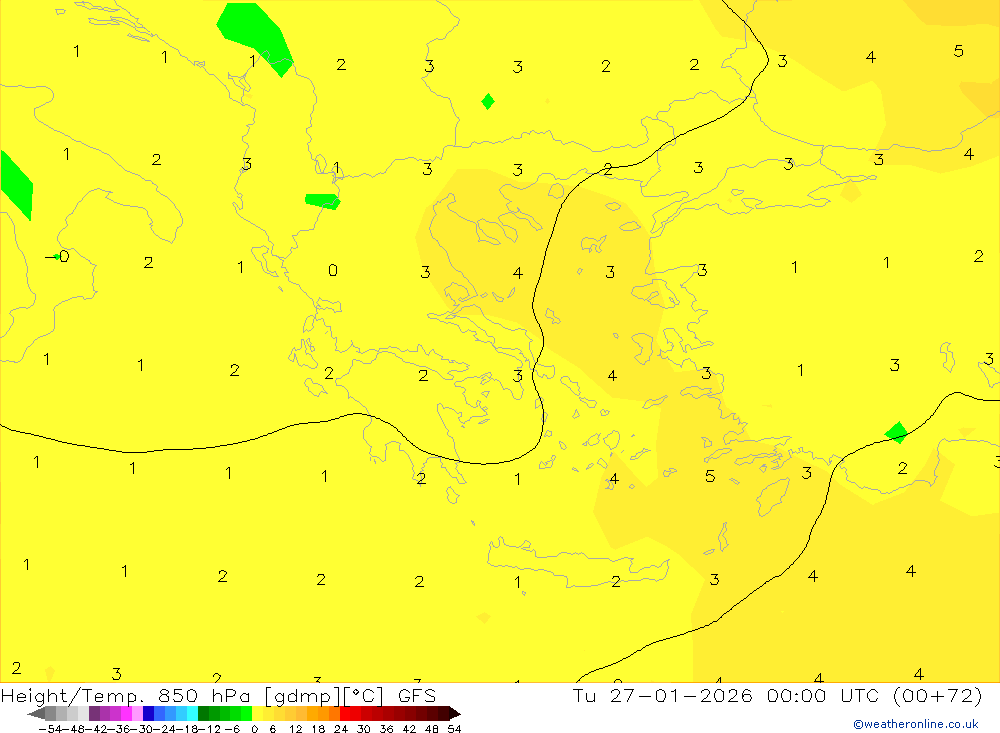Click the "48" legend scale label

click(x=432, y=729)
